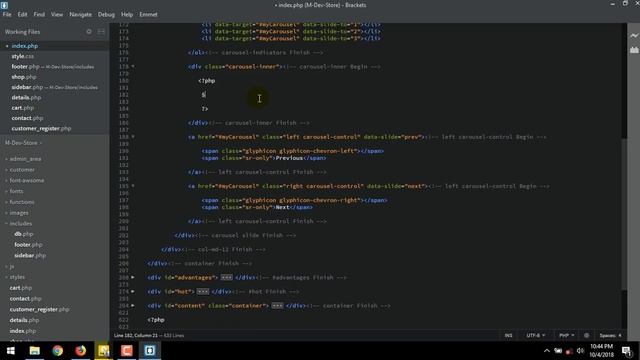The image size is (640, 360).
Task: Select sidebar.php in Working Files
Action: [55, 87]
